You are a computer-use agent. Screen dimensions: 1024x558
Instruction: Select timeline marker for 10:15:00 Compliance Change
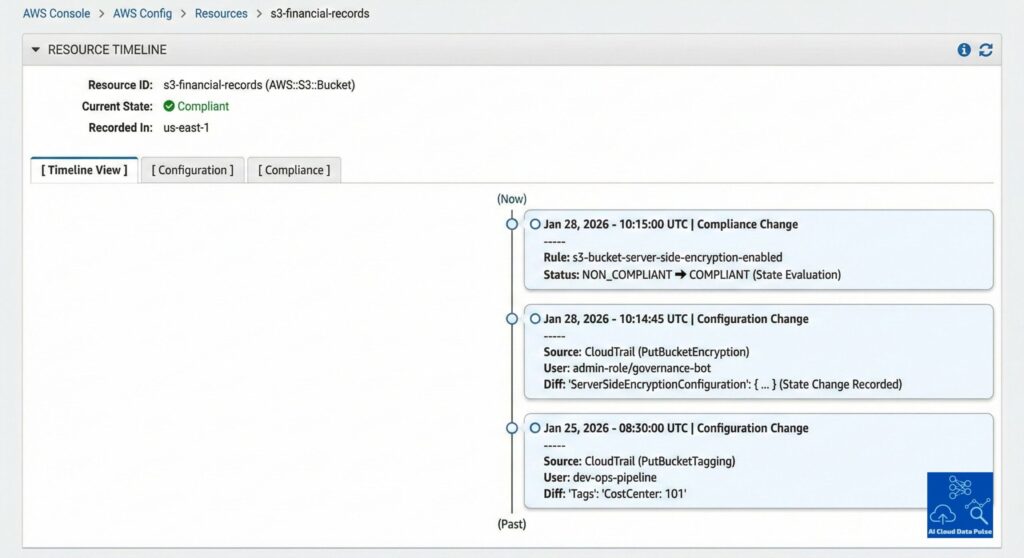(512, 224)
